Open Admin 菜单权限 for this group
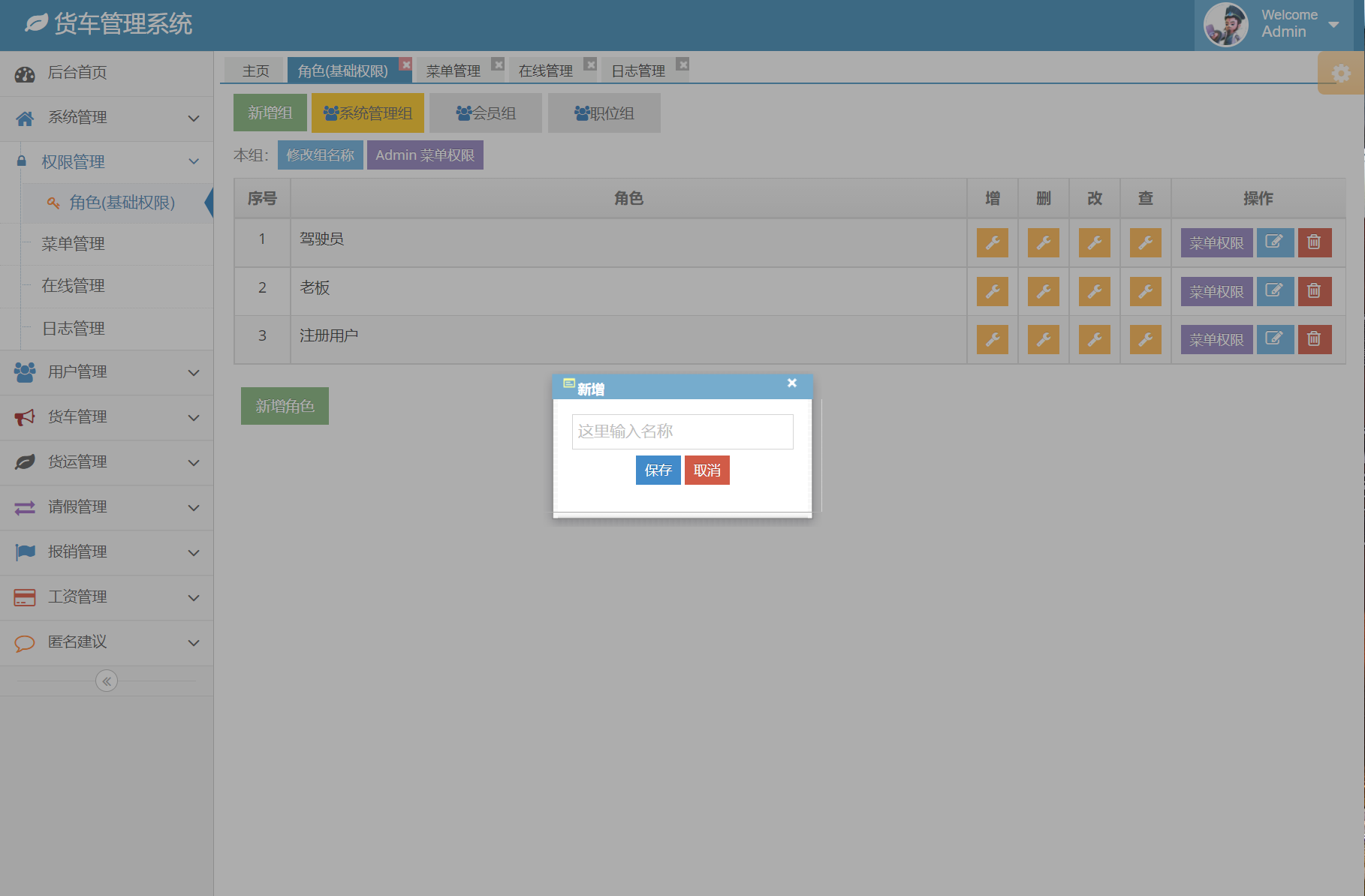The image size is (1365, 896). coord(425,155)
